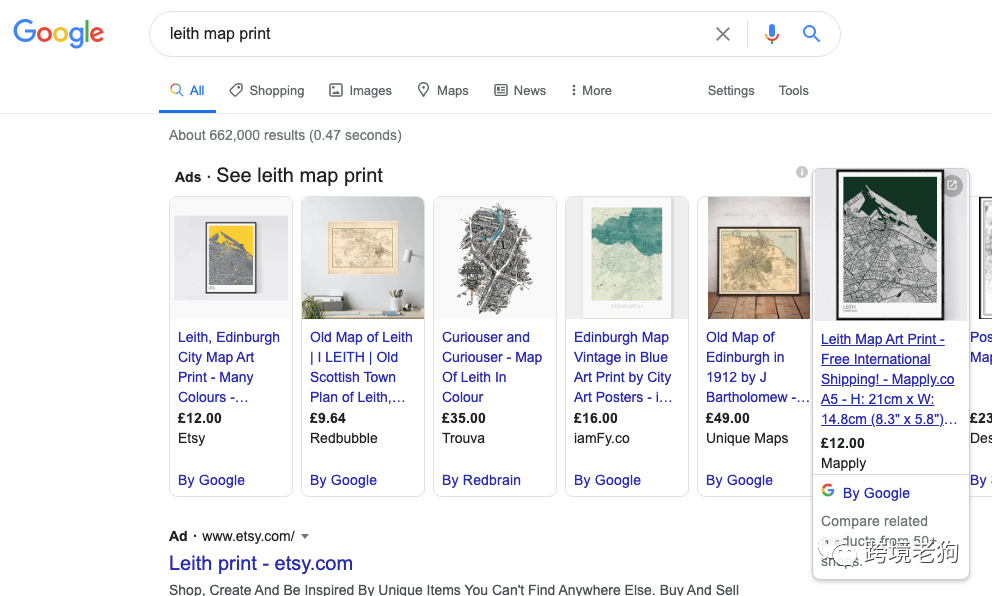The image size is (992, 596).
Task: Click By Redbrain under Trouva card
Action: tap(481, 480)
